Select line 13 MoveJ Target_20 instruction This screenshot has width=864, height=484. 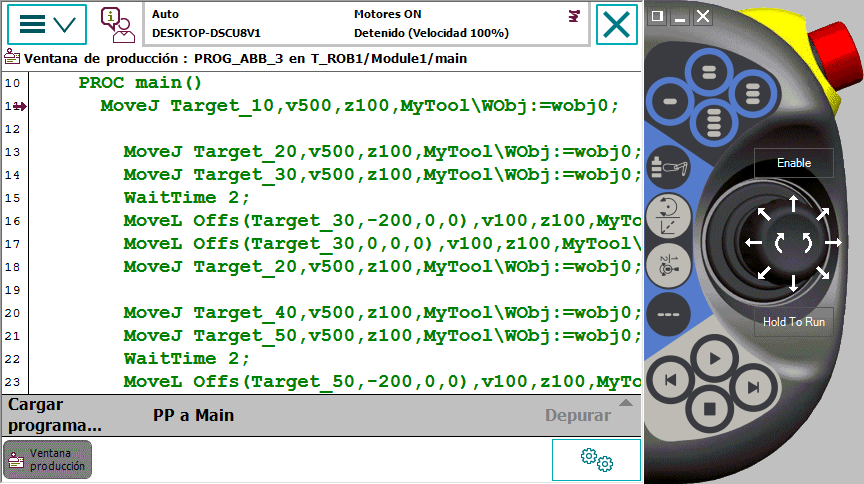coord(382,152)
